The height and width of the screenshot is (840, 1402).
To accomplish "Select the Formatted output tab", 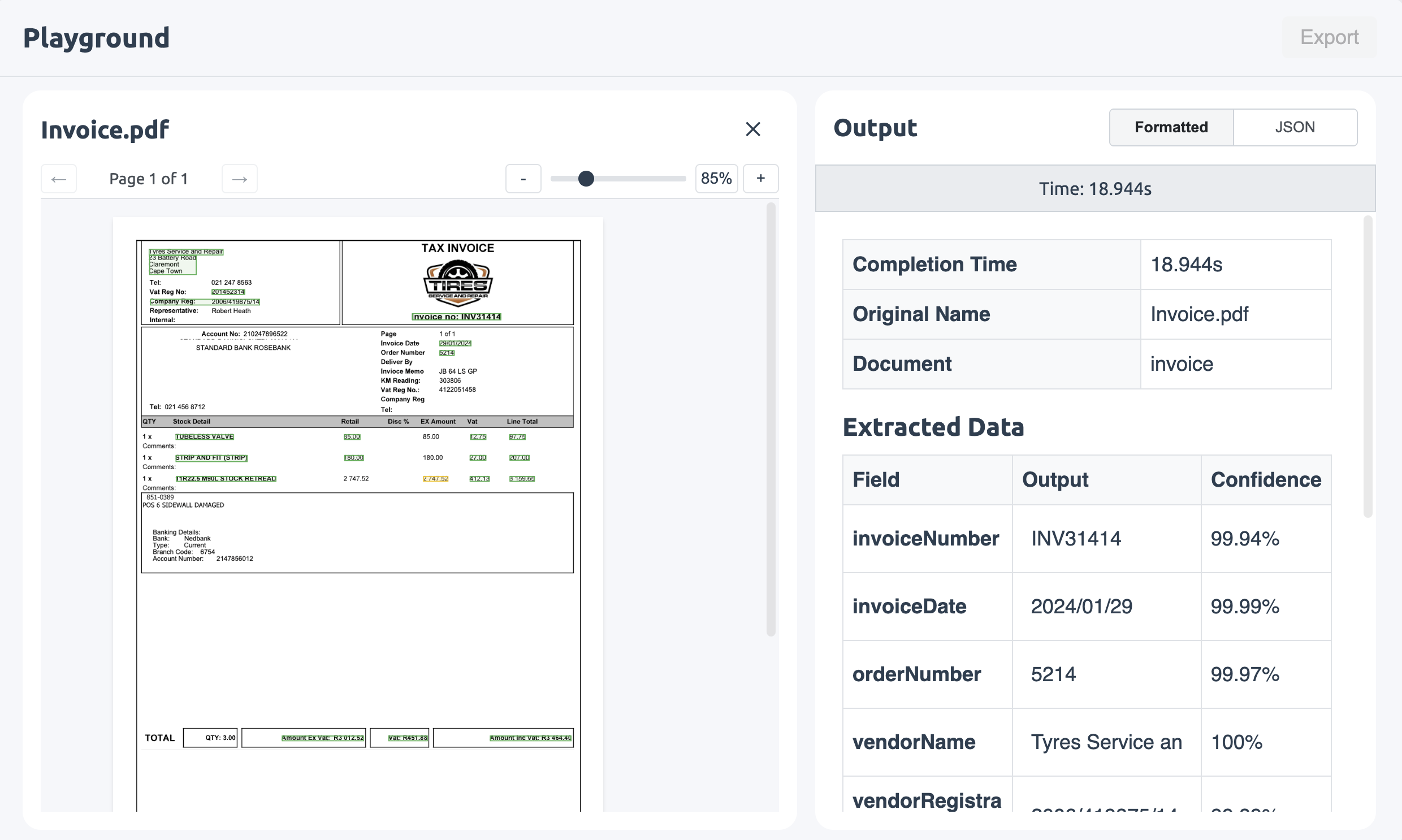I will (1171, 127).
